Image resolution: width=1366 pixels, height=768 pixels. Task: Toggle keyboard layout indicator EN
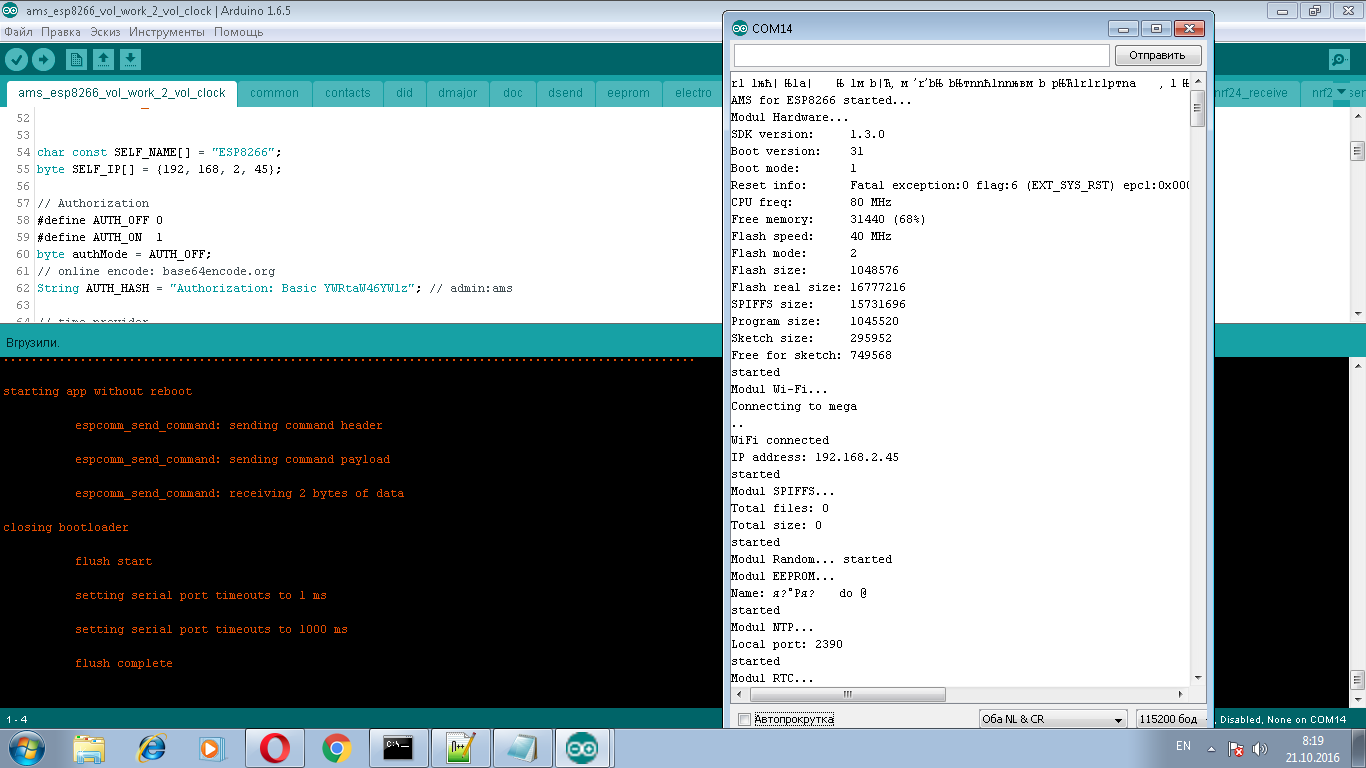coord(1183,746)
